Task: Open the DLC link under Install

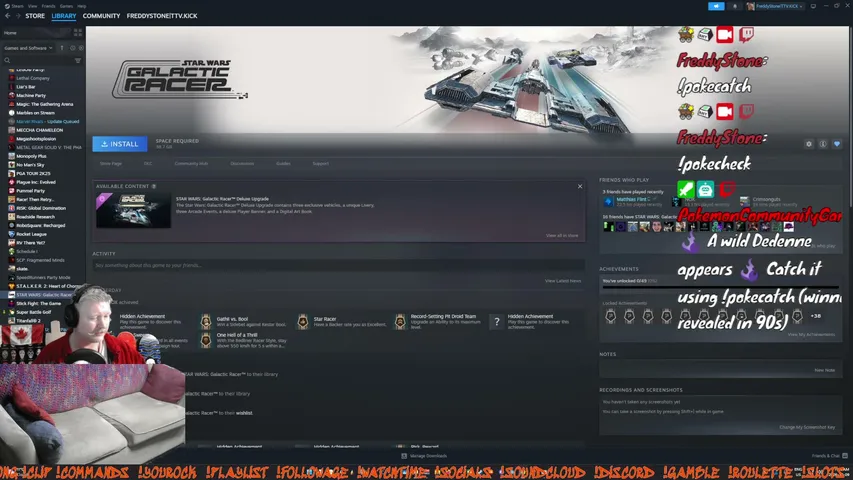Action: coord(148,163)
